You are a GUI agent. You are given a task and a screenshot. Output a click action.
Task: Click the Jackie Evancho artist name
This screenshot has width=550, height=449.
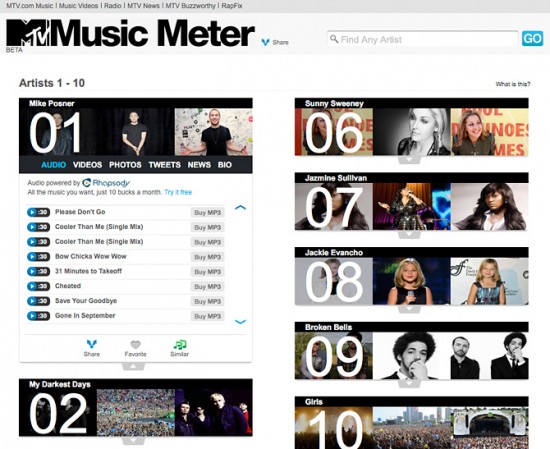point(334,253)
